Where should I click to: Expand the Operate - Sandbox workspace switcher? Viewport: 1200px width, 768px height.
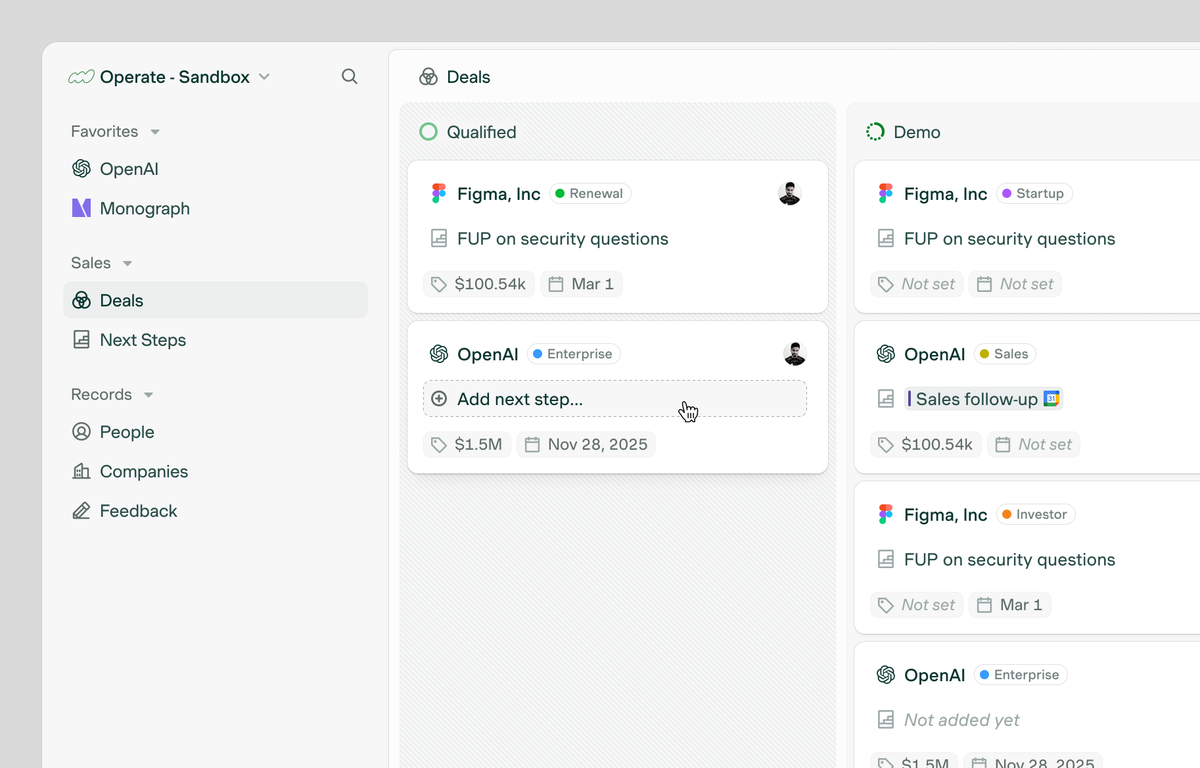point(170,77)
